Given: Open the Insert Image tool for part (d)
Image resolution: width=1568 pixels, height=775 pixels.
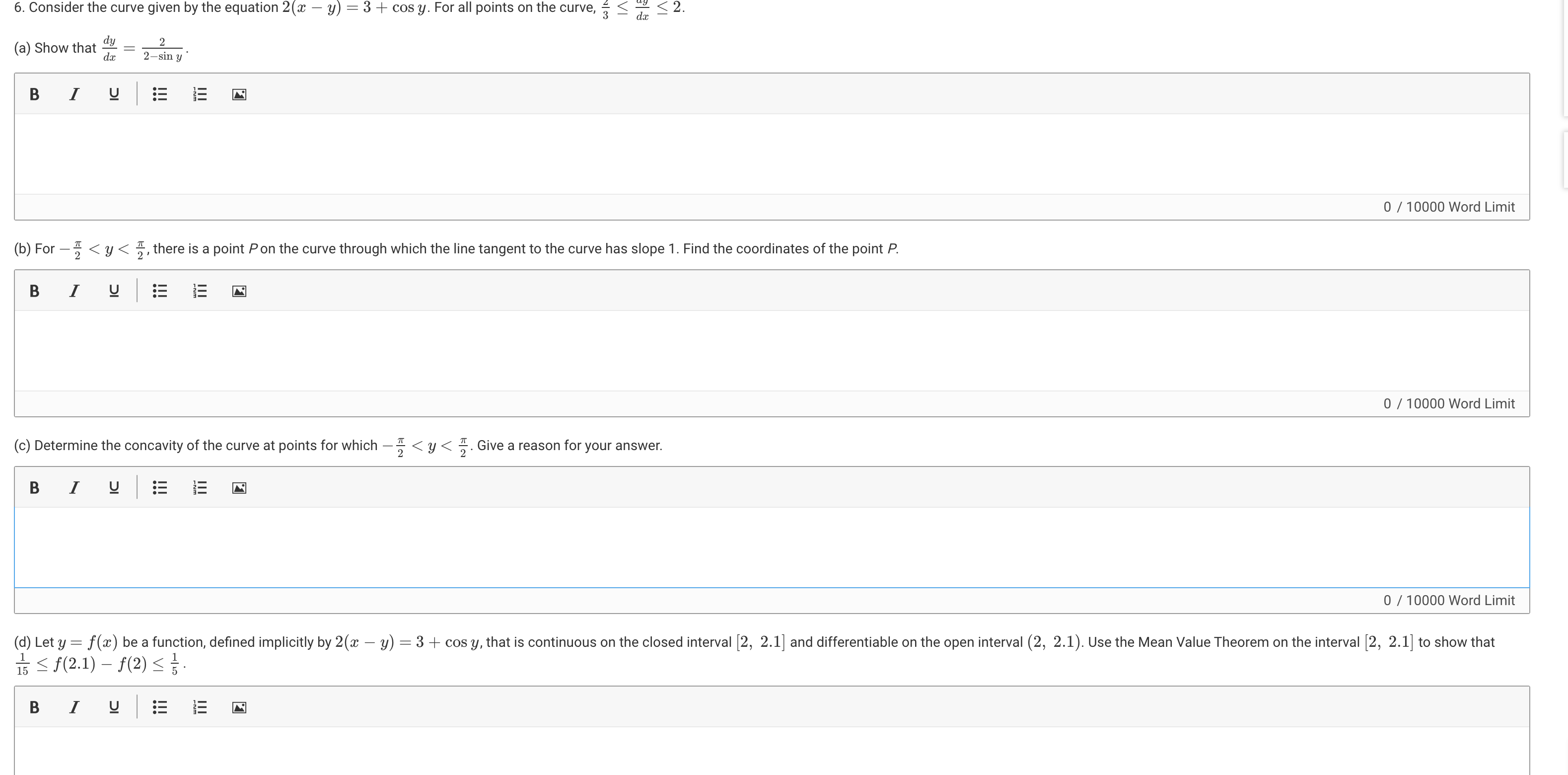Looking at the screenshot, I should (x=238, y=707).
